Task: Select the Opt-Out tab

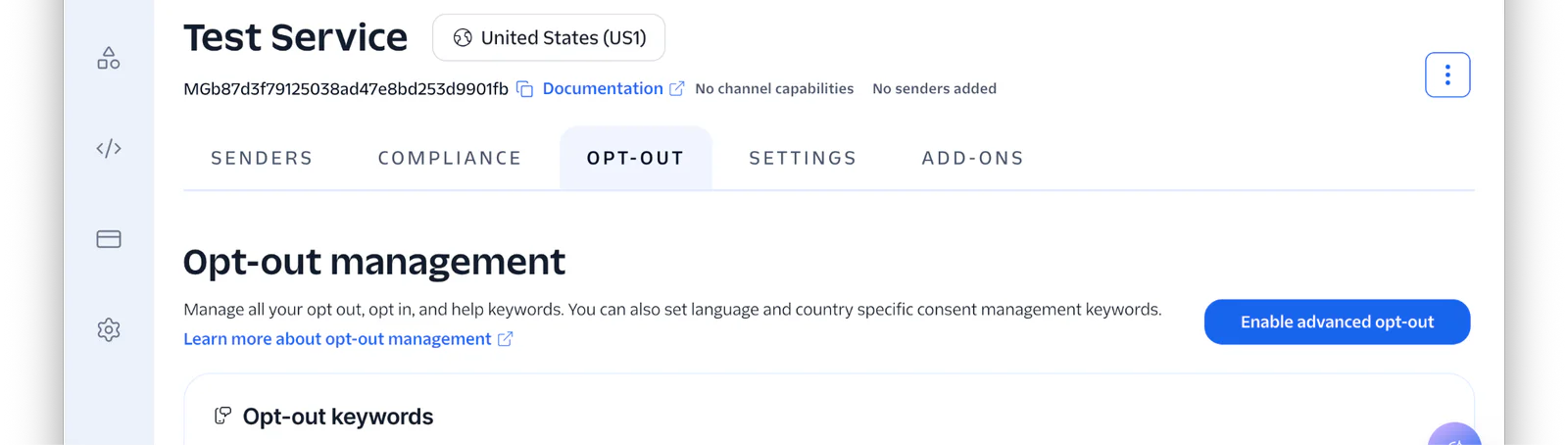Action: [x=635, y=158]
